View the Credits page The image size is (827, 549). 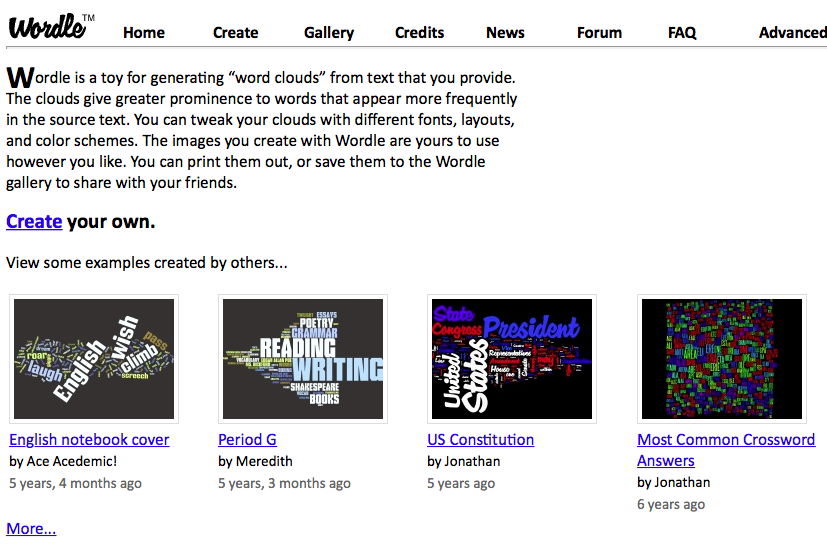(x=419, y=33)
